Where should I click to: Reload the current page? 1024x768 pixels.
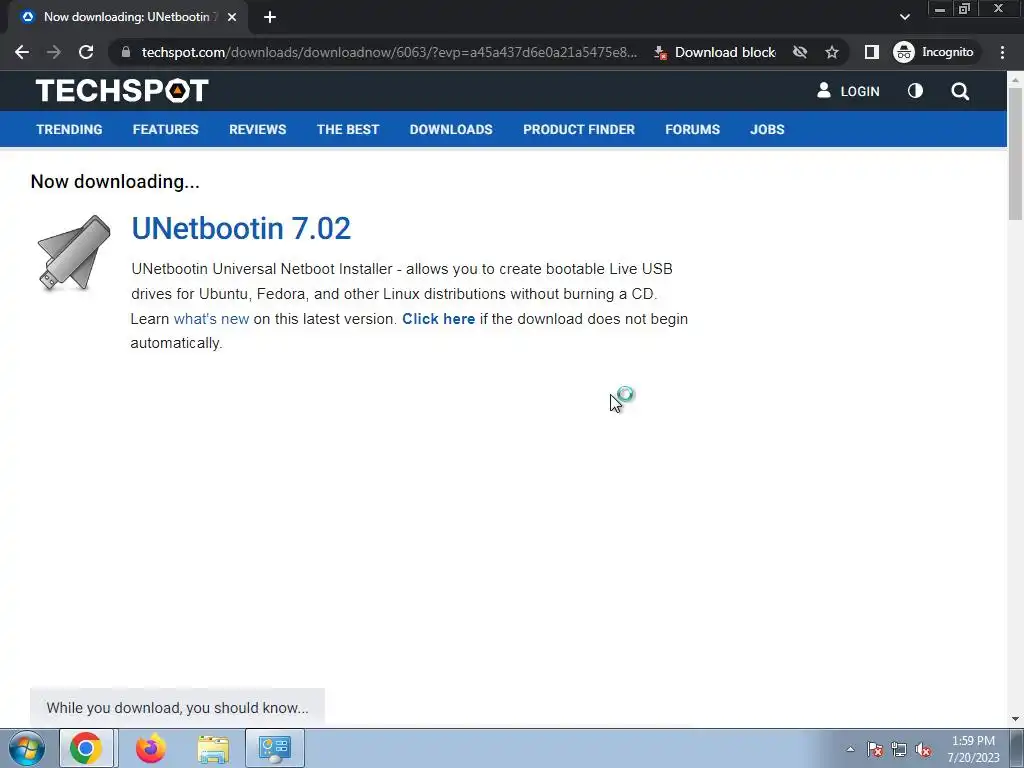86,52
